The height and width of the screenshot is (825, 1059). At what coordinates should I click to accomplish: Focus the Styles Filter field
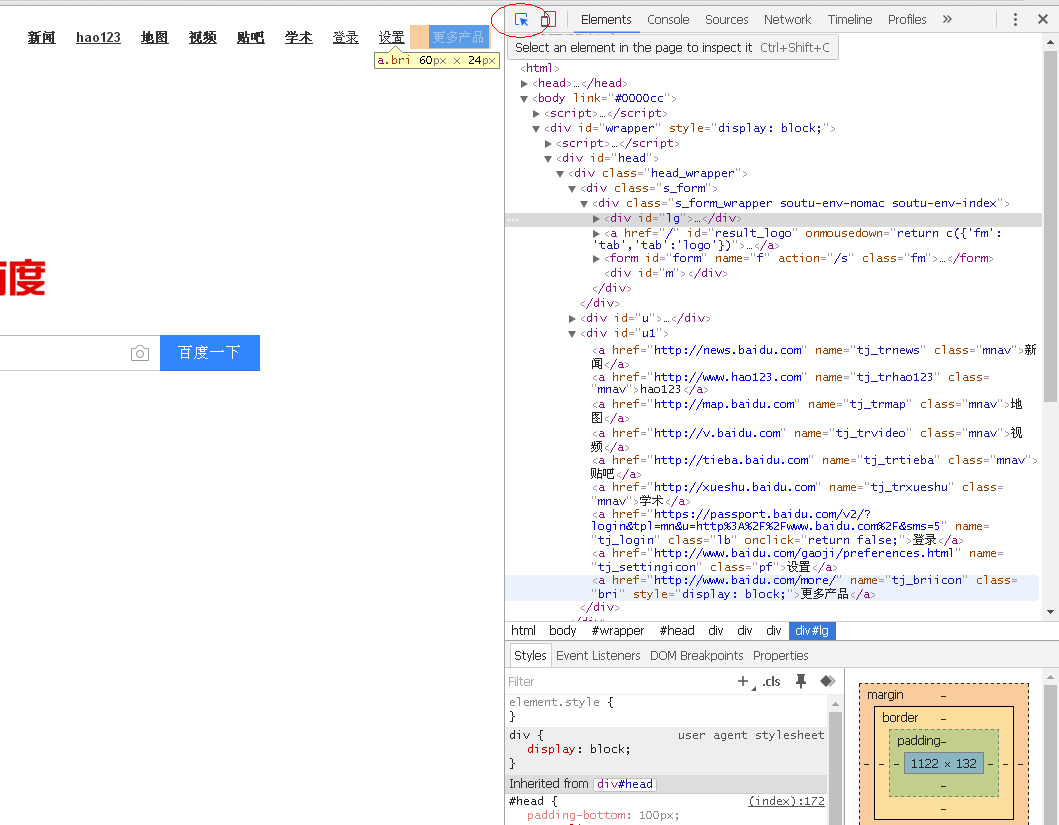pos(618,681)
